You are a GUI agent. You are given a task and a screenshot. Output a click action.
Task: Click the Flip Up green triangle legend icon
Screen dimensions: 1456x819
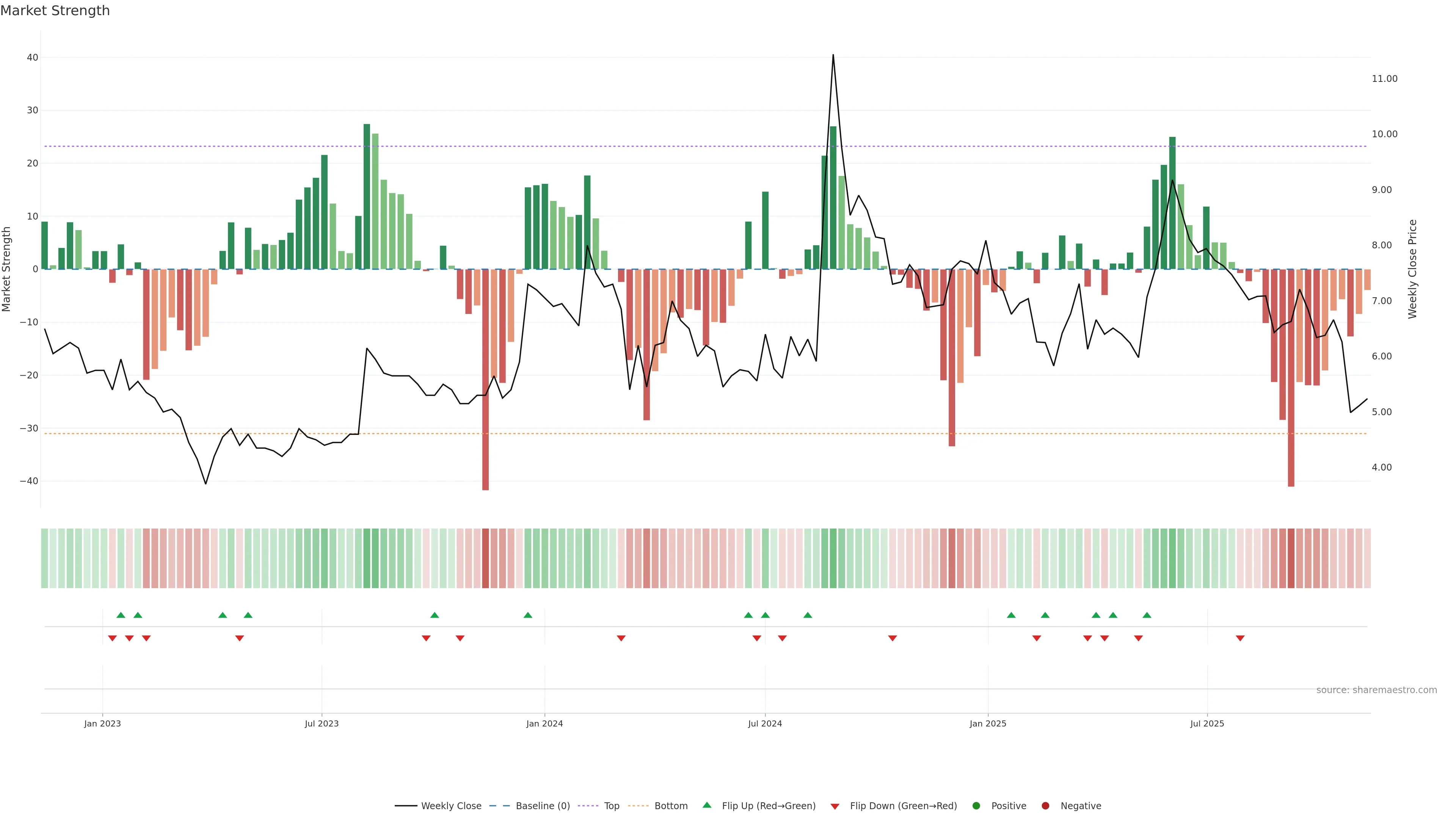point(706,805)
